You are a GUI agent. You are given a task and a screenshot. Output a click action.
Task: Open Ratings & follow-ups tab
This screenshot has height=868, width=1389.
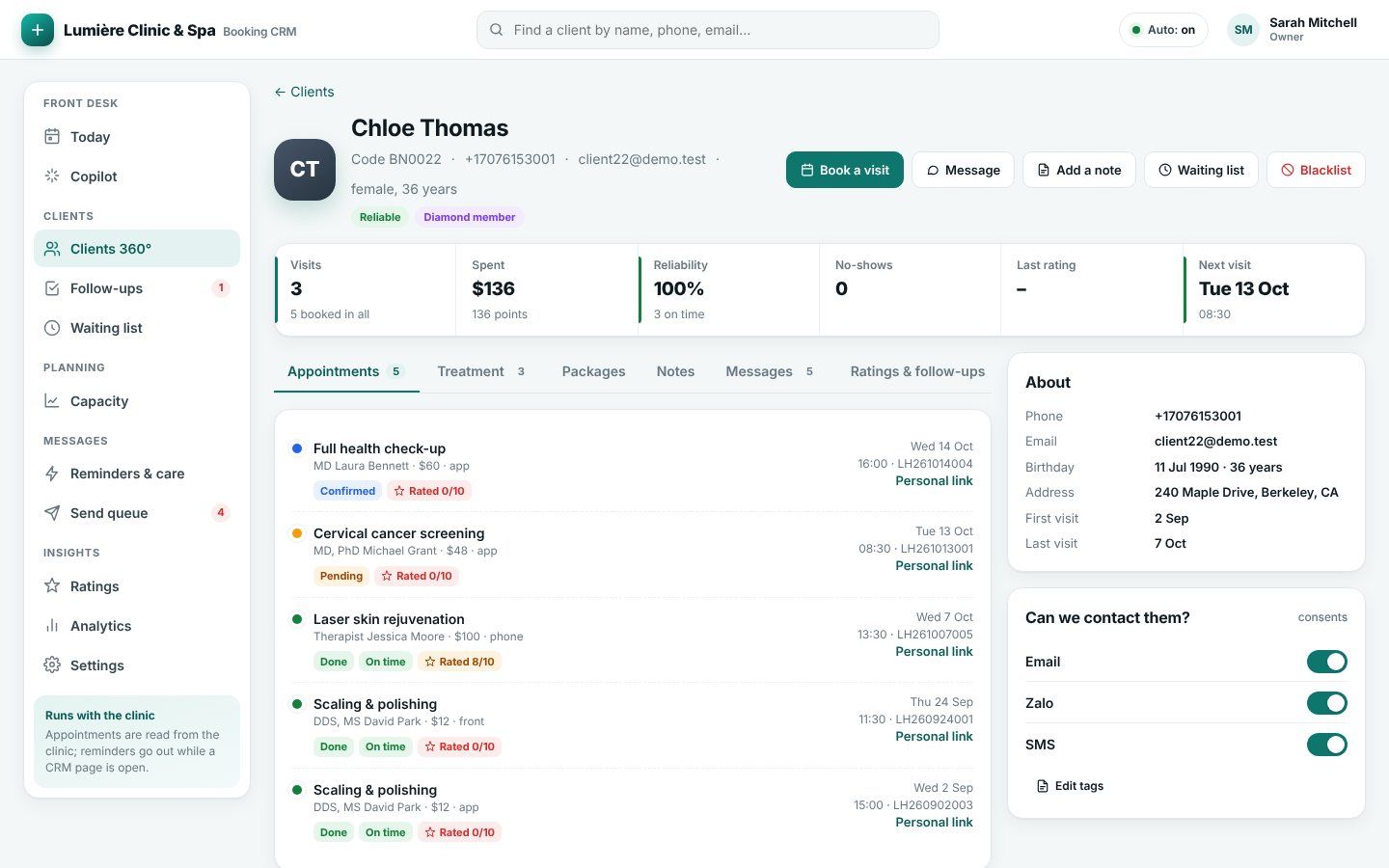point(917,371)
